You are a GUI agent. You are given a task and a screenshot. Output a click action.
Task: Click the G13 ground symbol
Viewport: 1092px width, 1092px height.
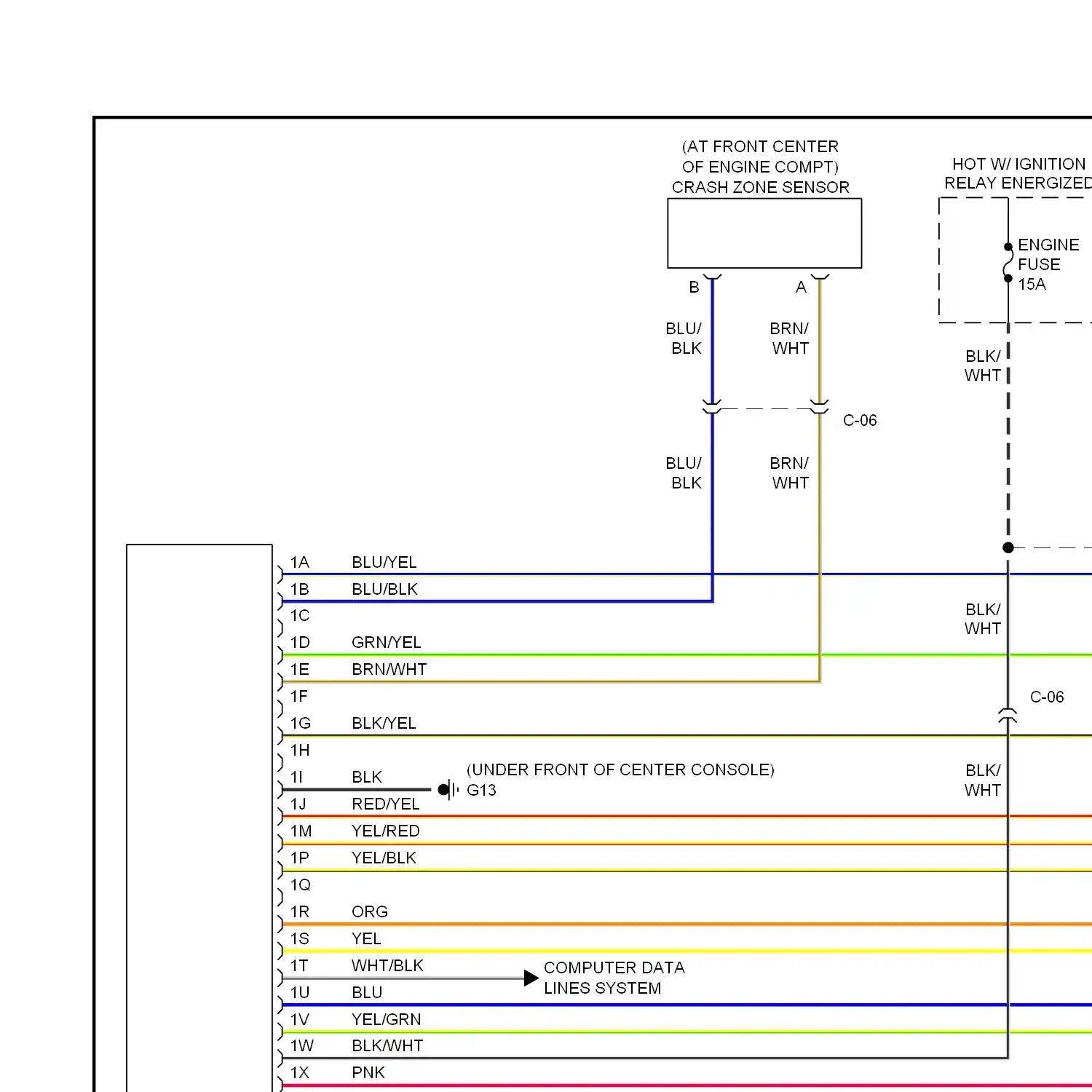click(x=448, y=789)
